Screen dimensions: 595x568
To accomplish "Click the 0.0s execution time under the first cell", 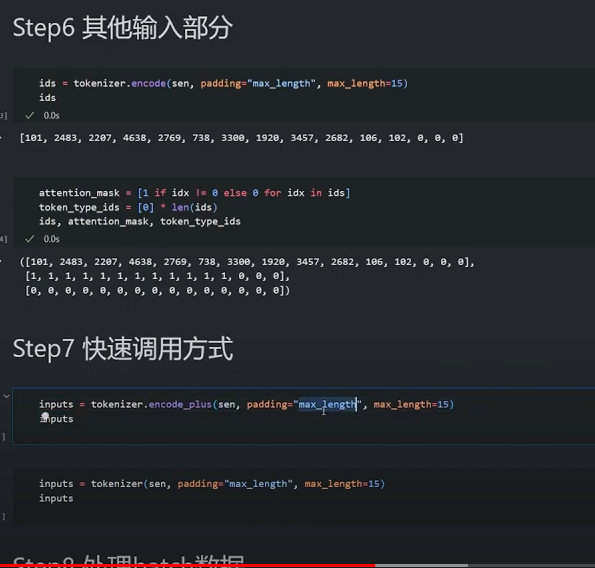I will (x=51, y=115).
